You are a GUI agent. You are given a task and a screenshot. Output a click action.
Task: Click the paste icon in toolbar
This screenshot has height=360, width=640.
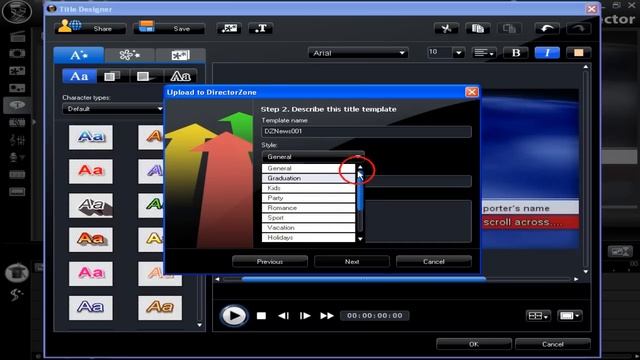509,29
